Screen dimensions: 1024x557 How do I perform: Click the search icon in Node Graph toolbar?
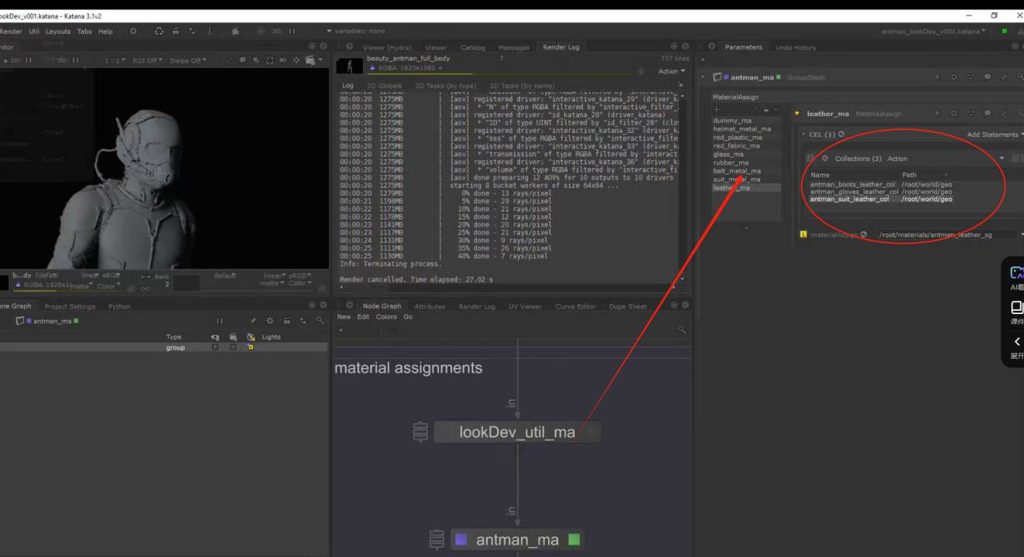[x=682, y=329]
